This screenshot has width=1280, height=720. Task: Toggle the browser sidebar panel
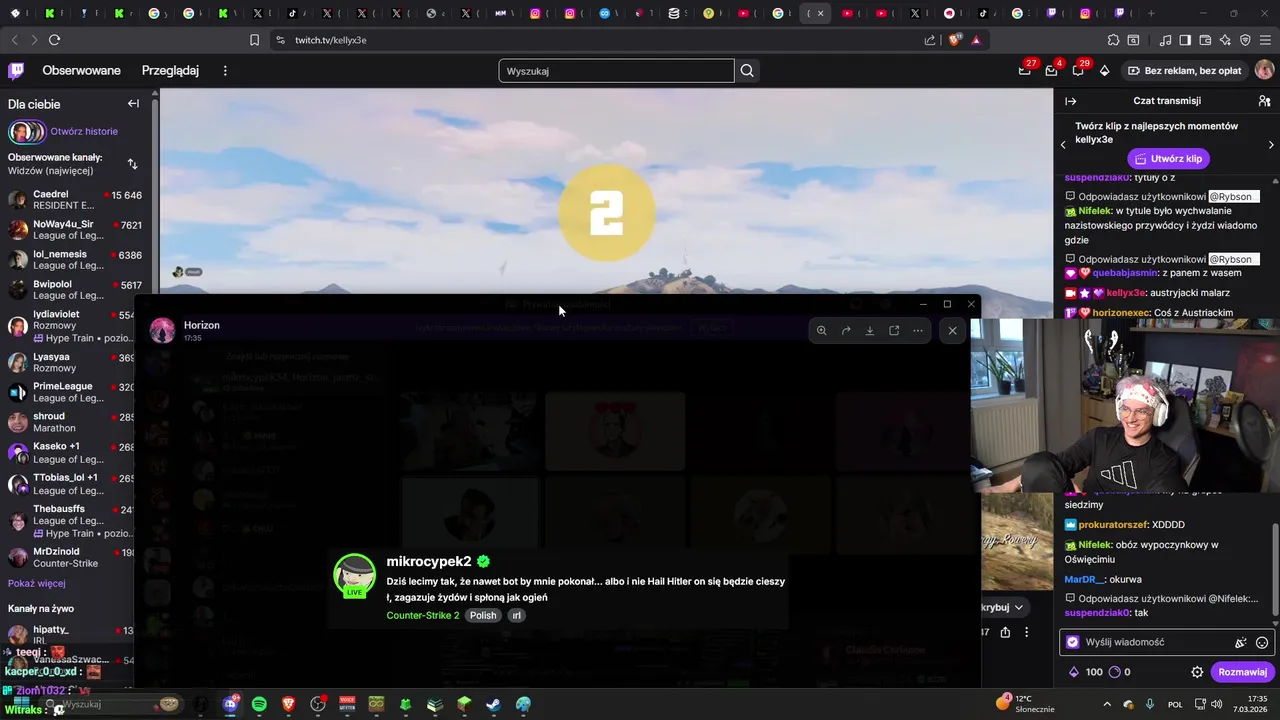1185,40
